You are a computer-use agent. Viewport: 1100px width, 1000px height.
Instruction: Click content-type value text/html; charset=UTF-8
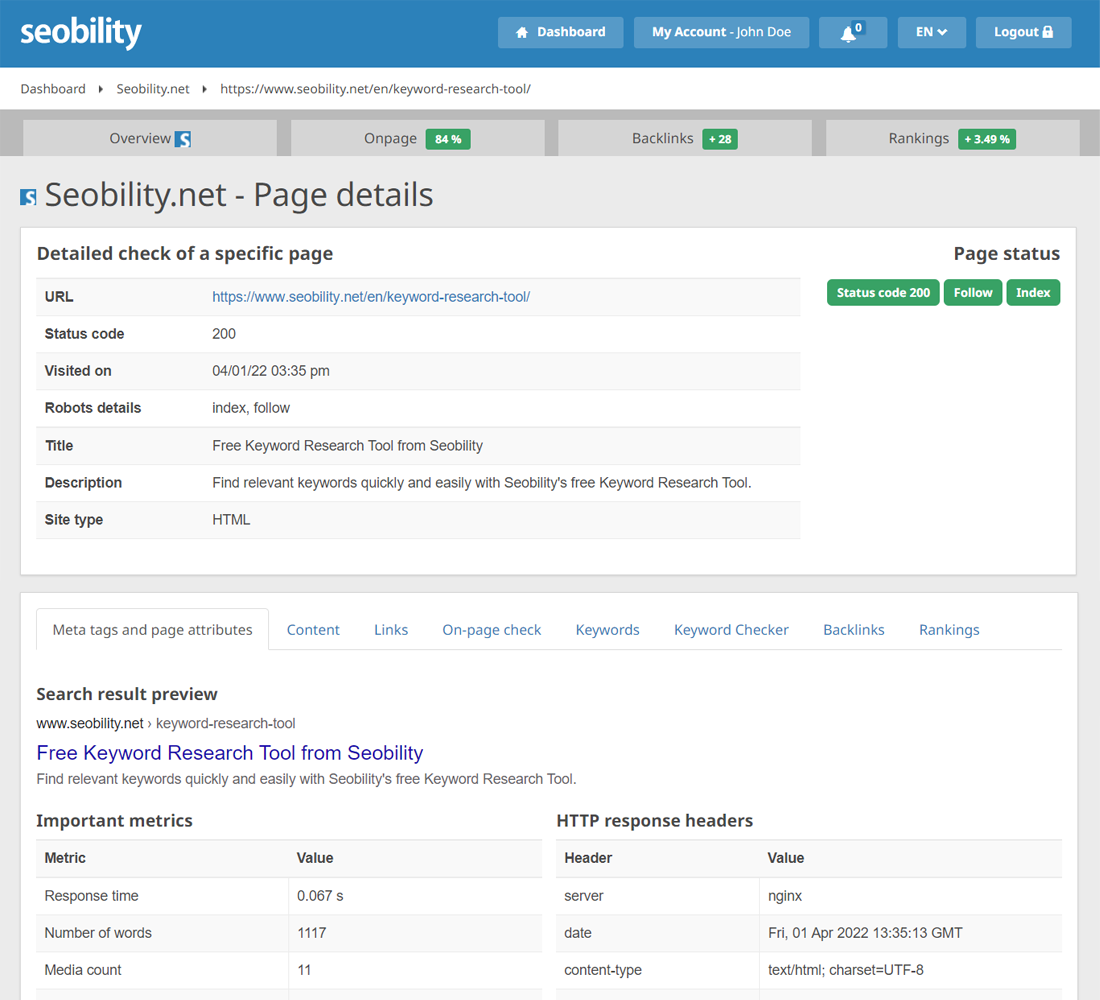(845, 971)
